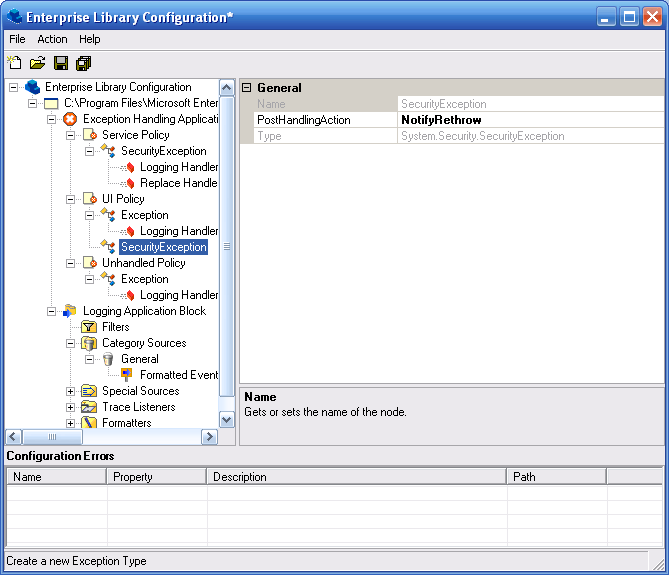
Task: Click the Formatters pencil icon
Action: tap(89, 423)
